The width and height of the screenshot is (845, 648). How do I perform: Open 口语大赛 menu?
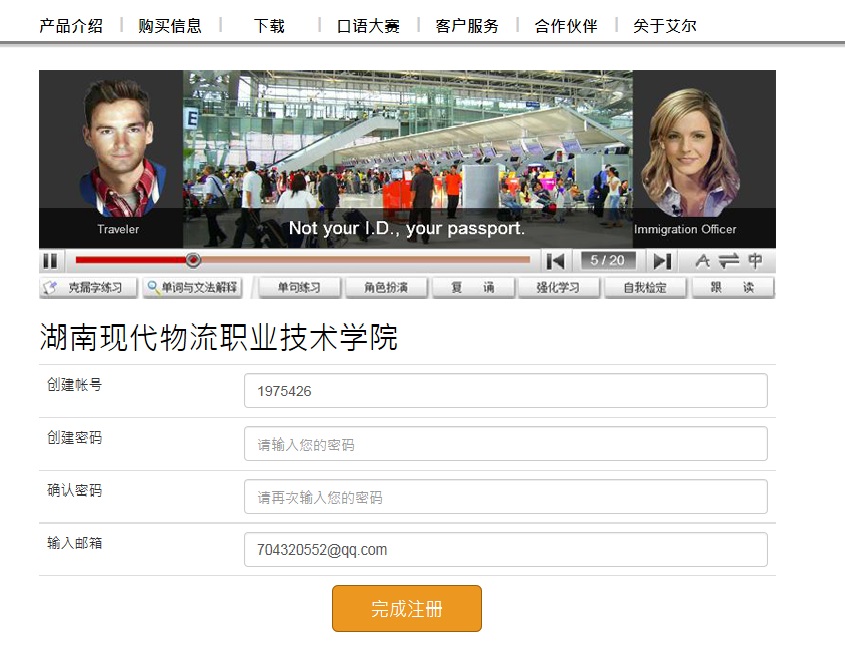(x=368, y=26)
